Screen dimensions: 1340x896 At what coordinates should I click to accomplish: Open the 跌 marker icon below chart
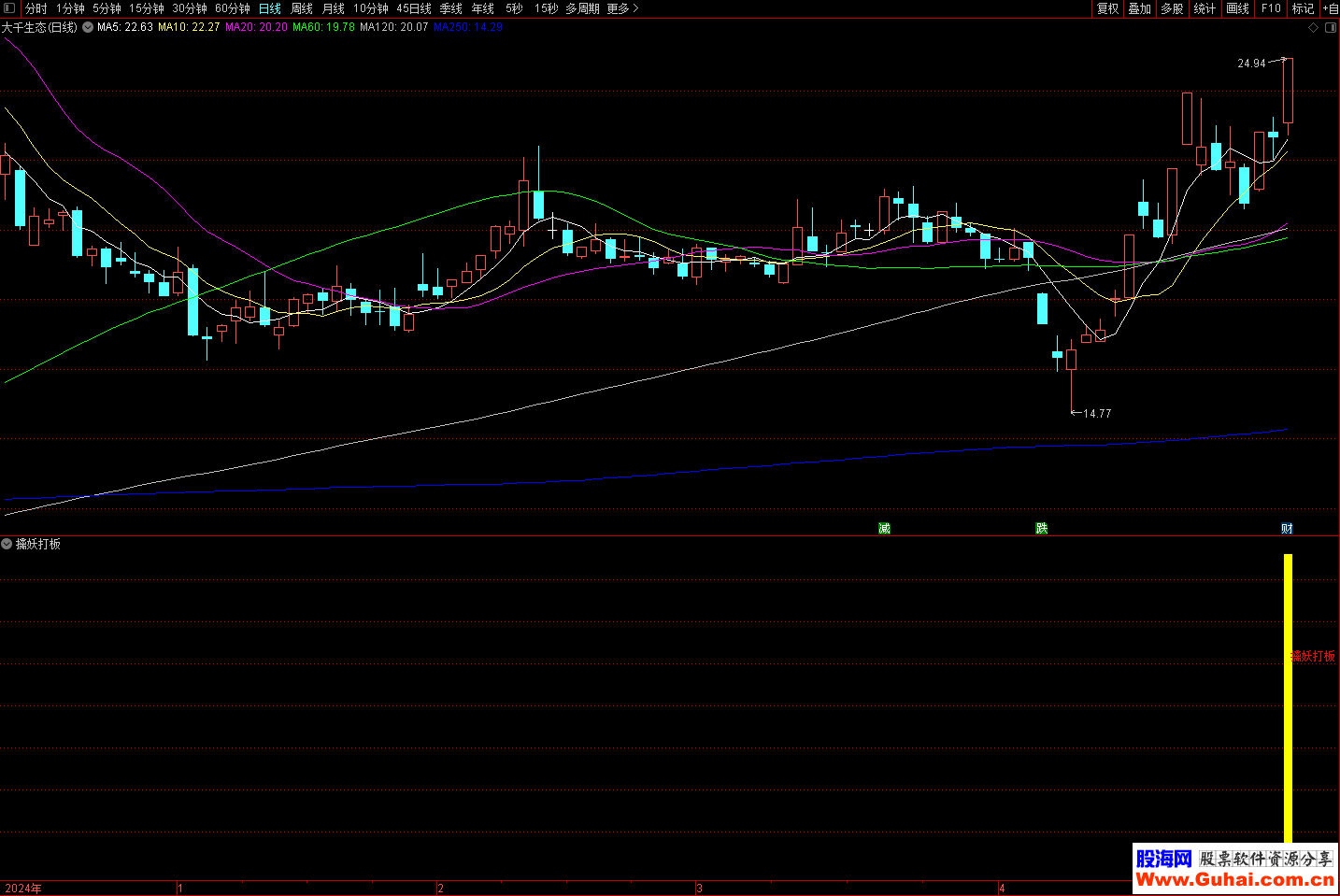click(x=1041, y=529)
